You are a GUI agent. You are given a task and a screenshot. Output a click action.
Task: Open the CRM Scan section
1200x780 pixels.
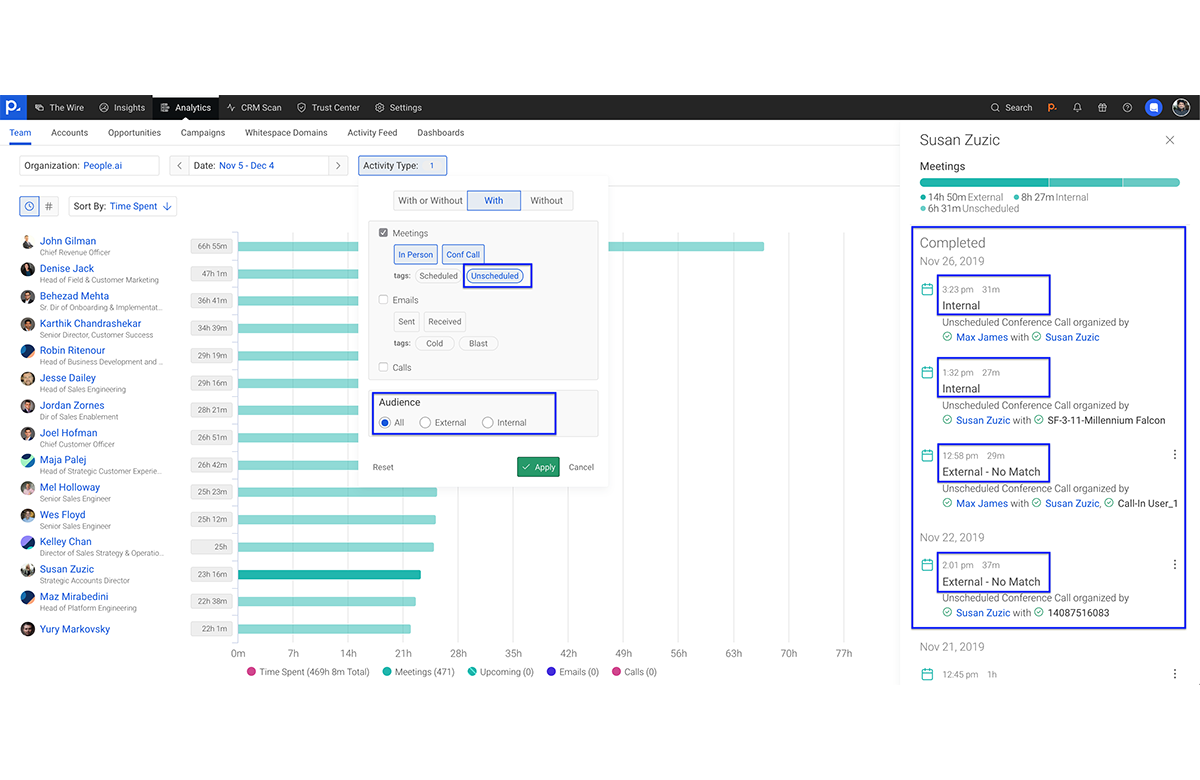(254, 107)
